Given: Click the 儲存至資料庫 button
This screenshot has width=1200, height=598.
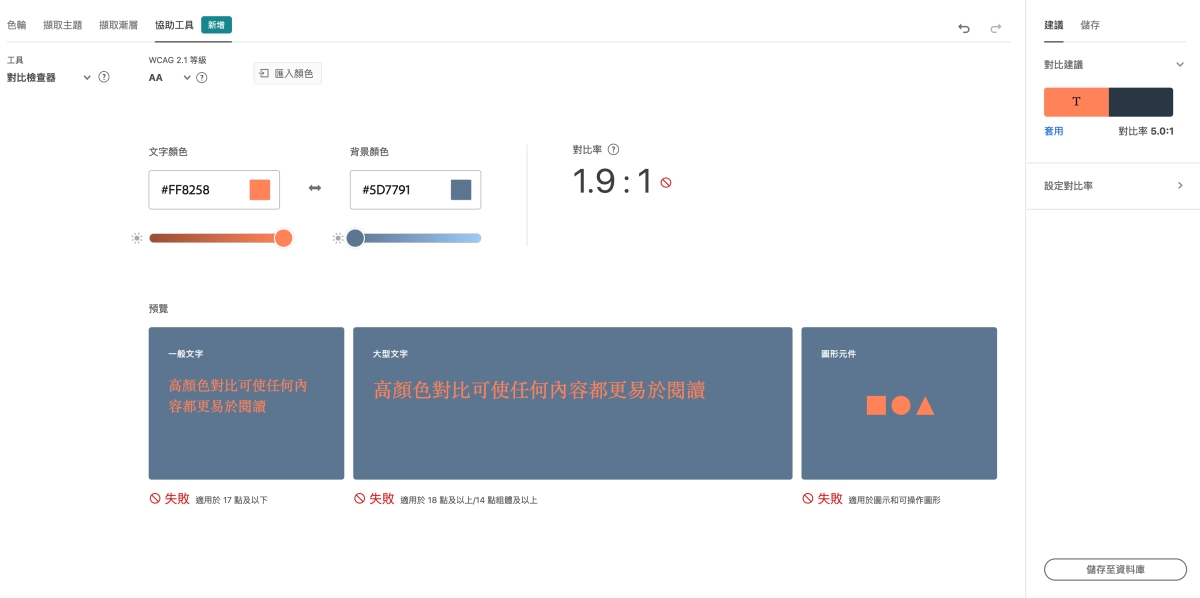Looking at the screenshot, I should [1115, 569].
